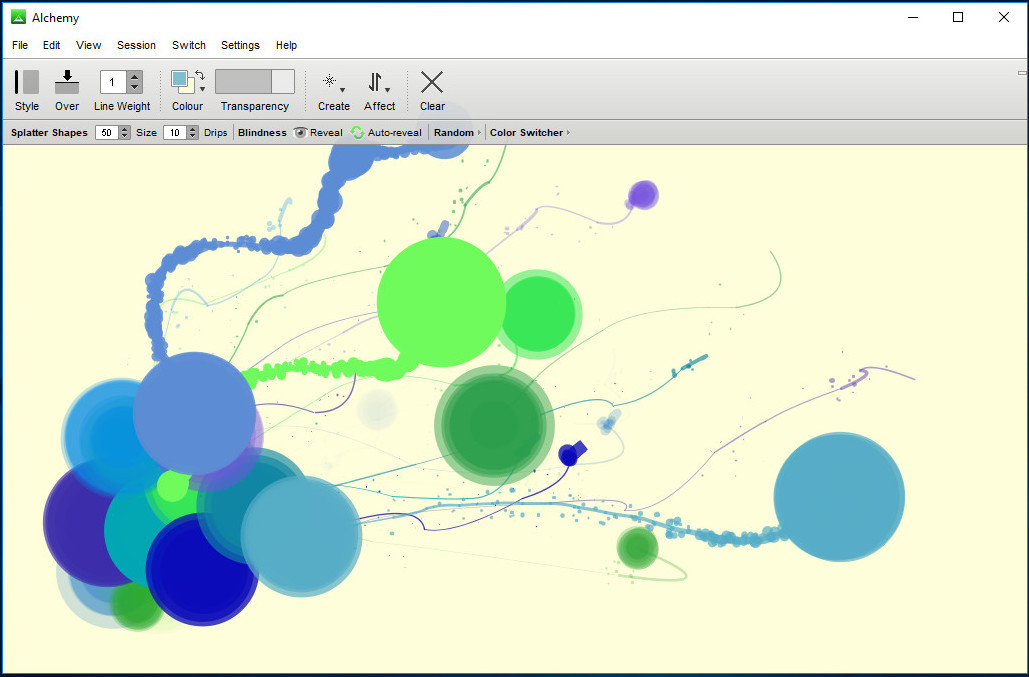Increase Line Weight with up arrow
This screenshot has height=677, width=1029.
[135, 77]
